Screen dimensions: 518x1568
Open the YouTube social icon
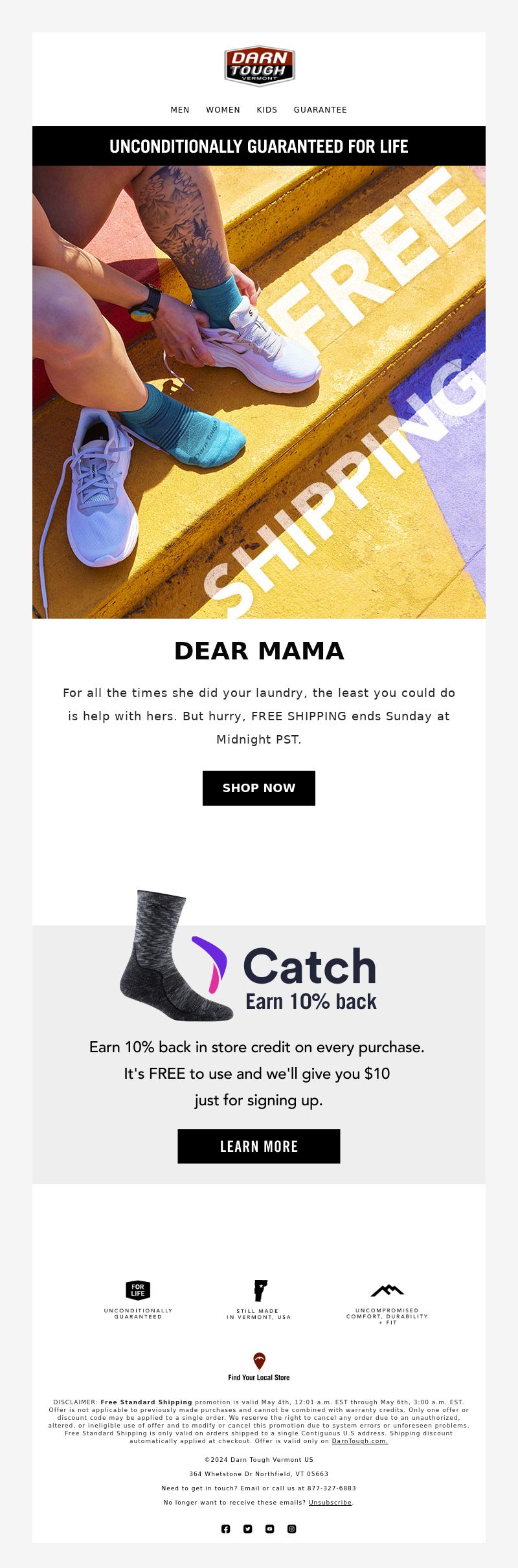(270, 1529)
